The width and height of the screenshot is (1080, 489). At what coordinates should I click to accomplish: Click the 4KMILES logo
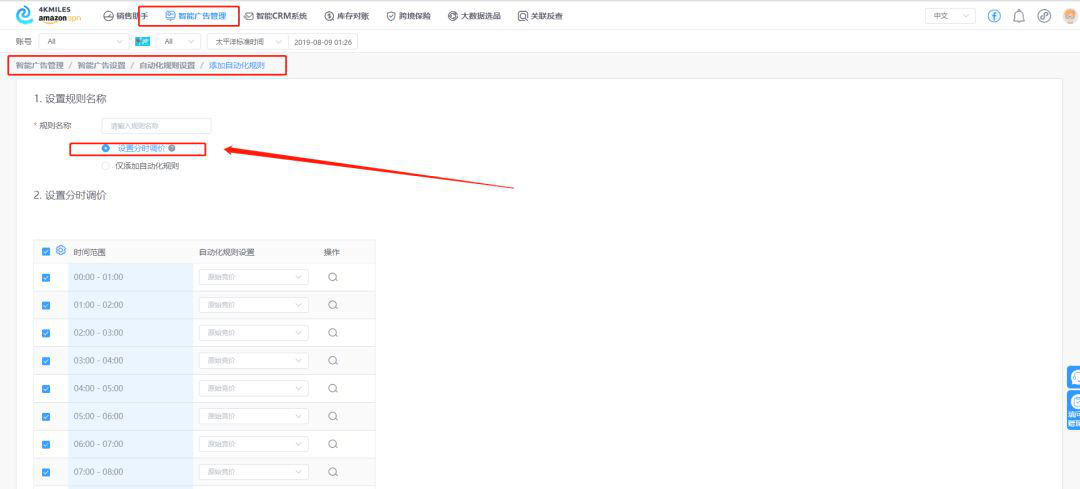49,15
